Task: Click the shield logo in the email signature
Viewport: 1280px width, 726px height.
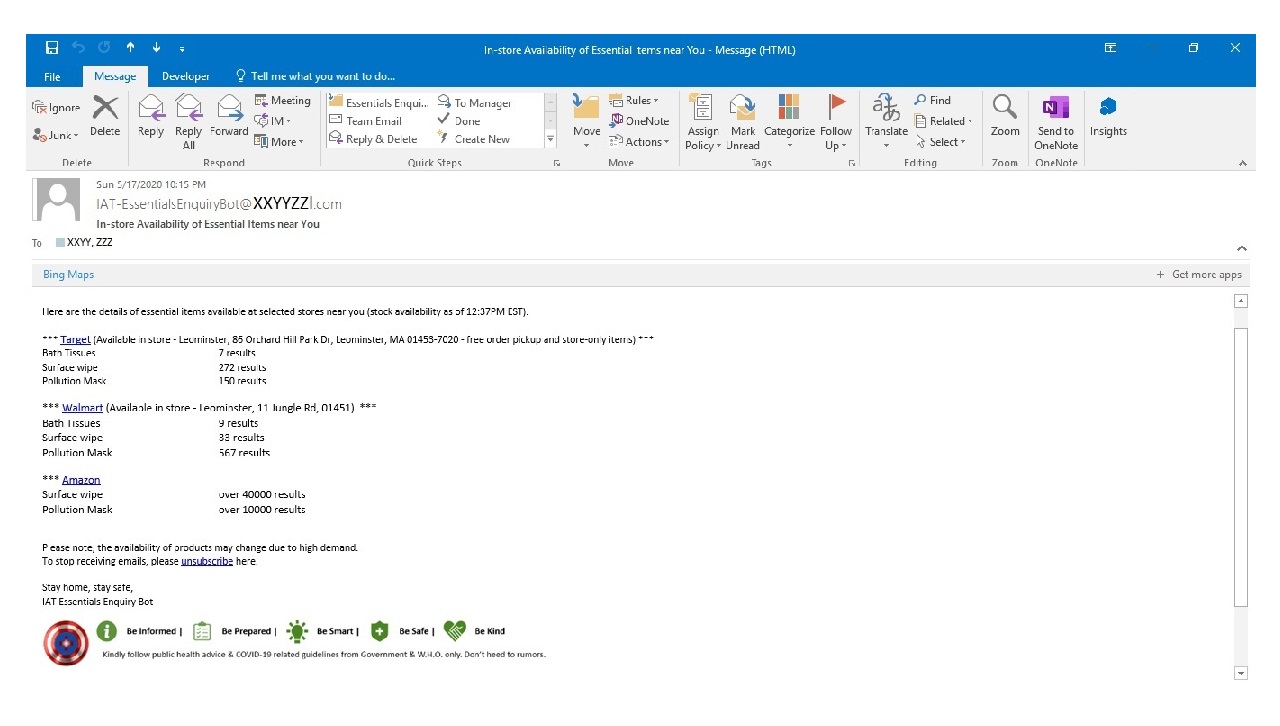Action: point(66,642)
